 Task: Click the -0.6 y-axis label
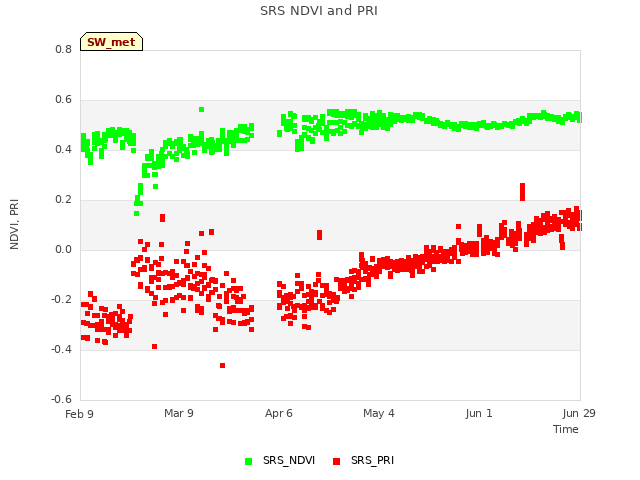tap(61, 399)
